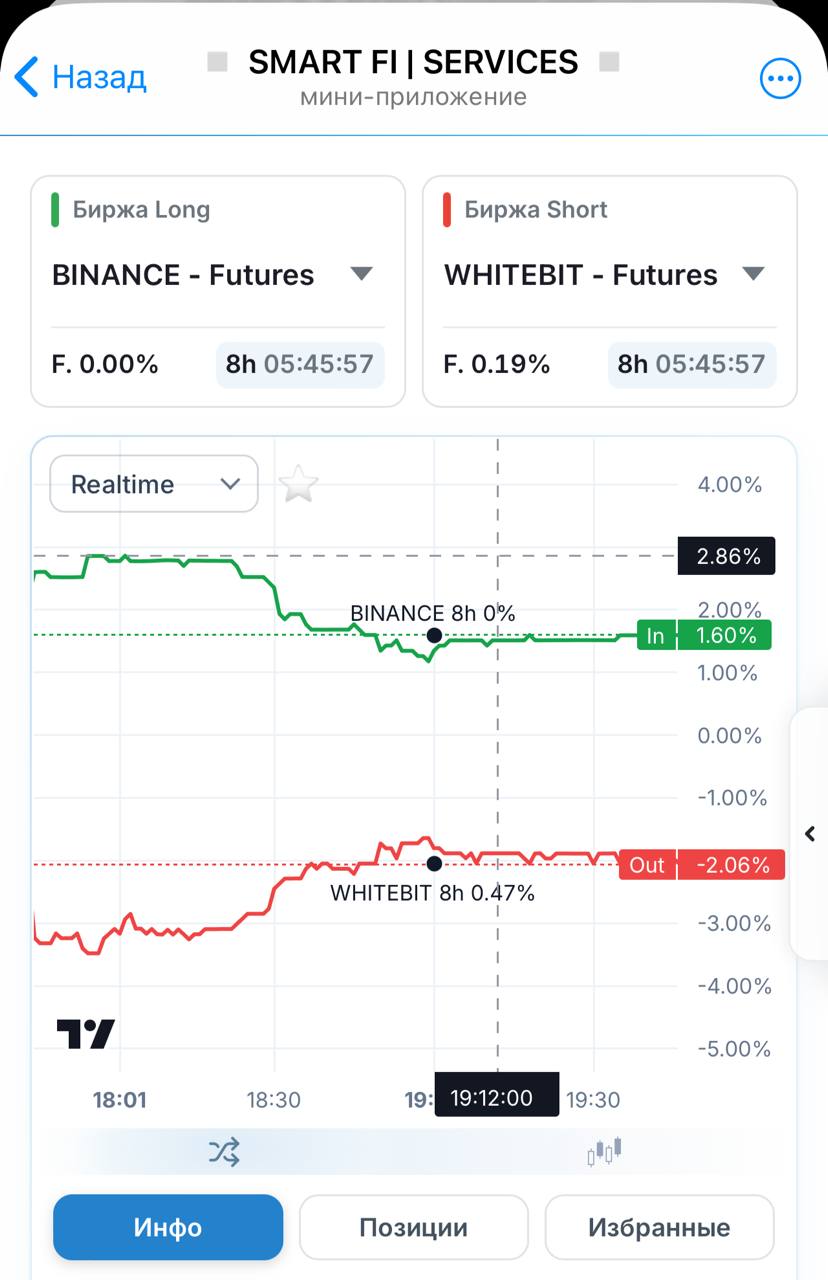
Task: Open the Избранные tab
Action: tap(659, 1227)
